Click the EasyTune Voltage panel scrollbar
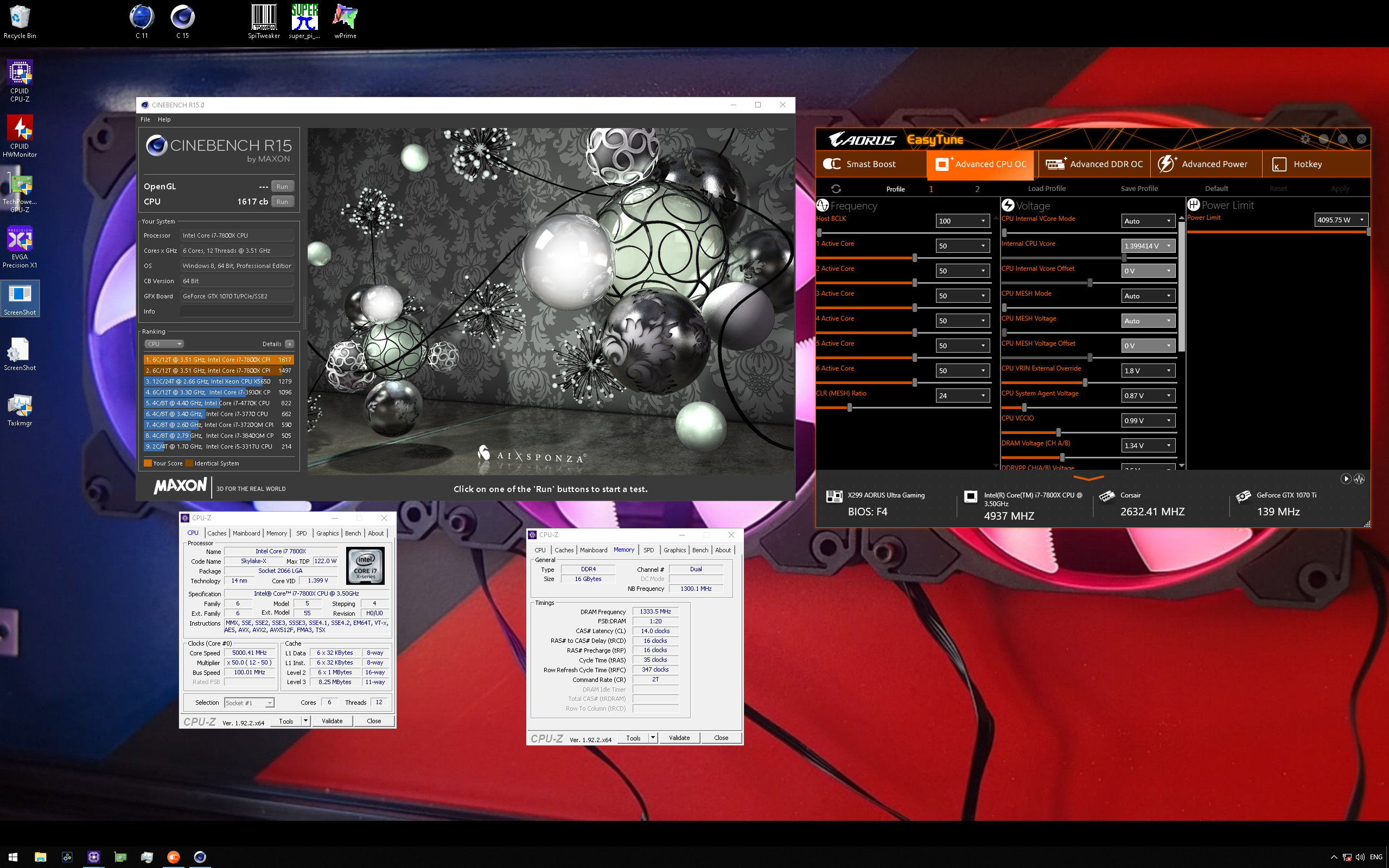1389x868 pixels. (1181, 287)
